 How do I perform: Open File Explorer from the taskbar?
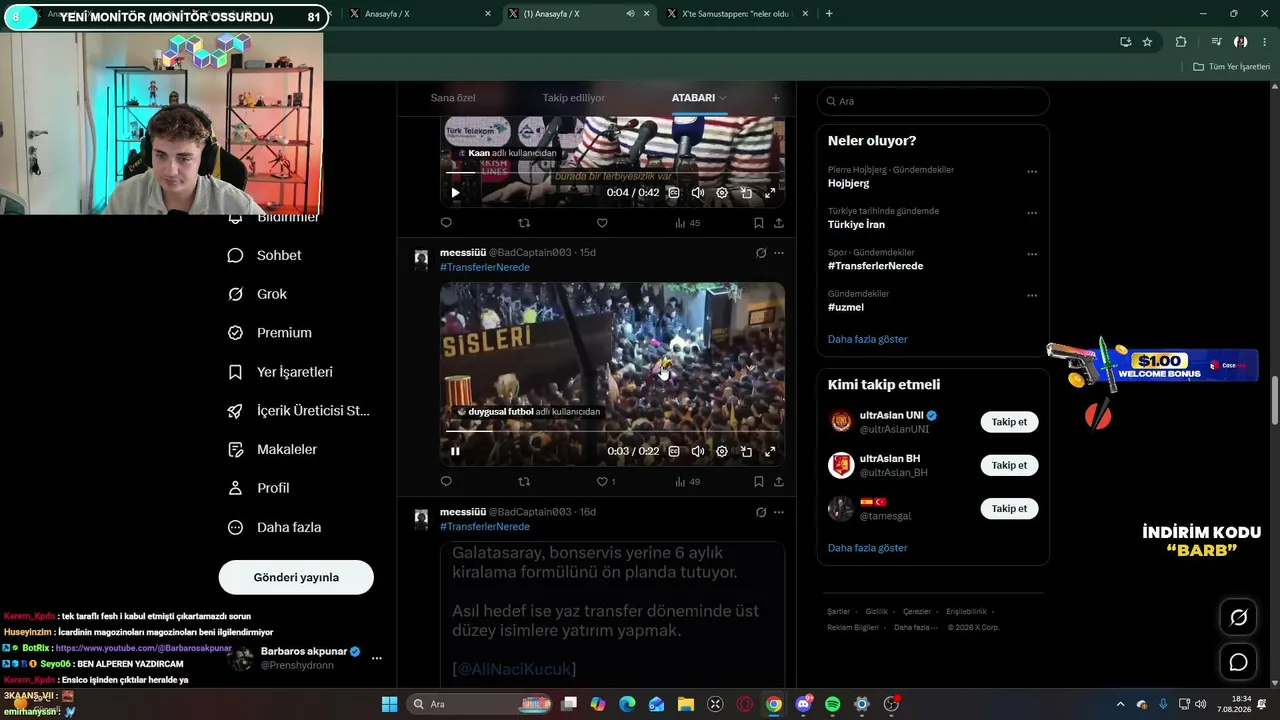[685, 704]
